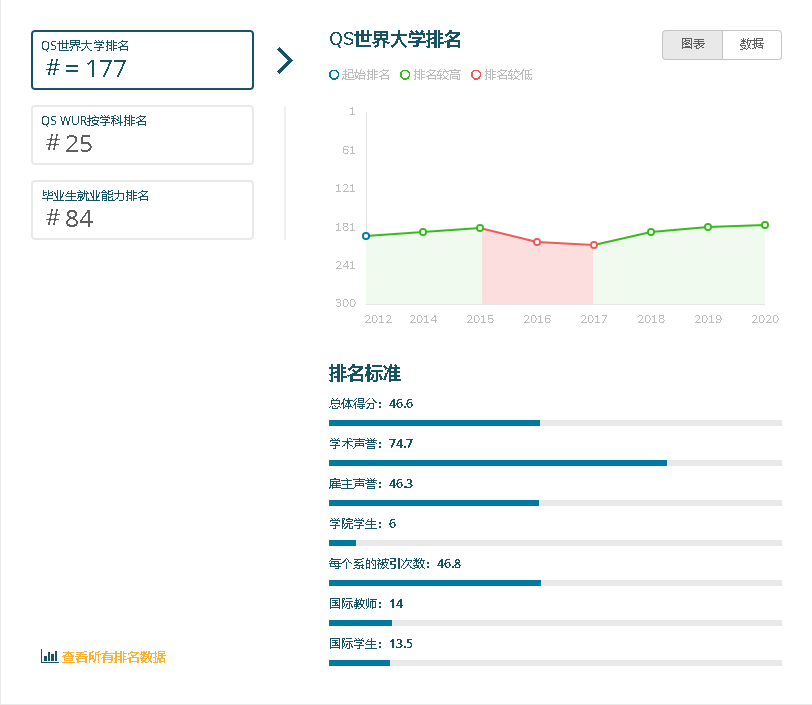Click the red 2016 data point
Viewport: 812px width, 705px height.
537,241
